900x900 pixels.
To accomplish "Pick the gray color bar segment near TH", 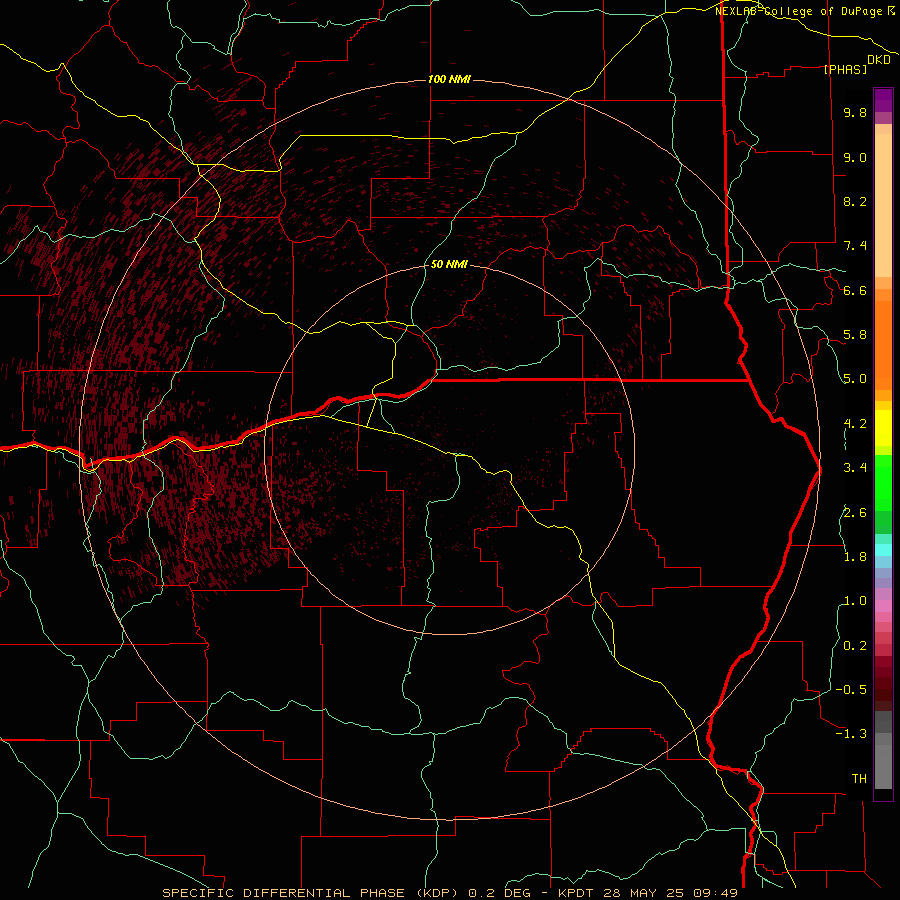I will click(x=883, y=766).
